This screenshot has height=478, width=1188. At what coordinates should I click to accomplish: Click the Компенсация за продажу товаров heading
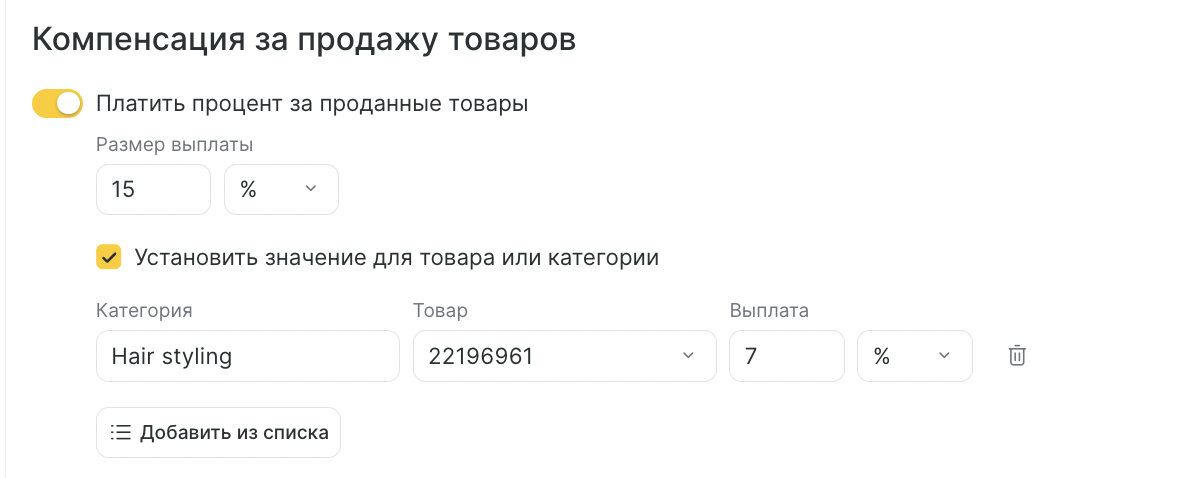pos(304,41)
